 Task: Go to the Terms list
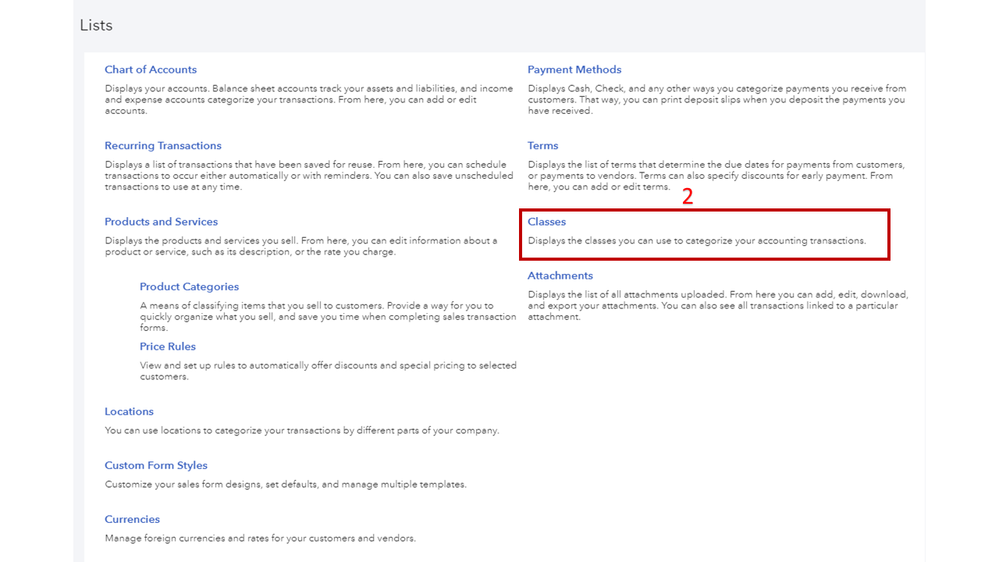543,146
